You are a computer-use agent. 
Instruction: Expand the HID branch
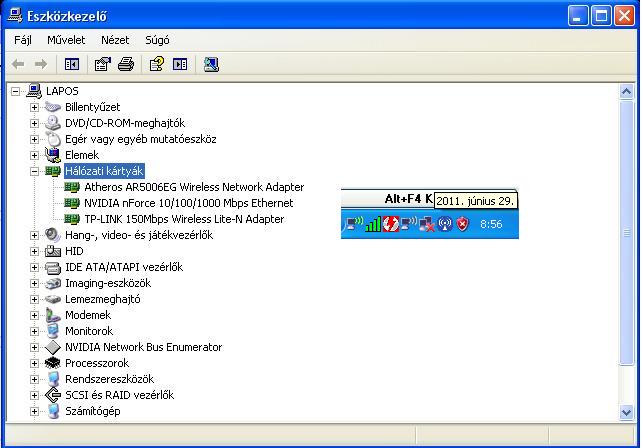tap(34, 251)
